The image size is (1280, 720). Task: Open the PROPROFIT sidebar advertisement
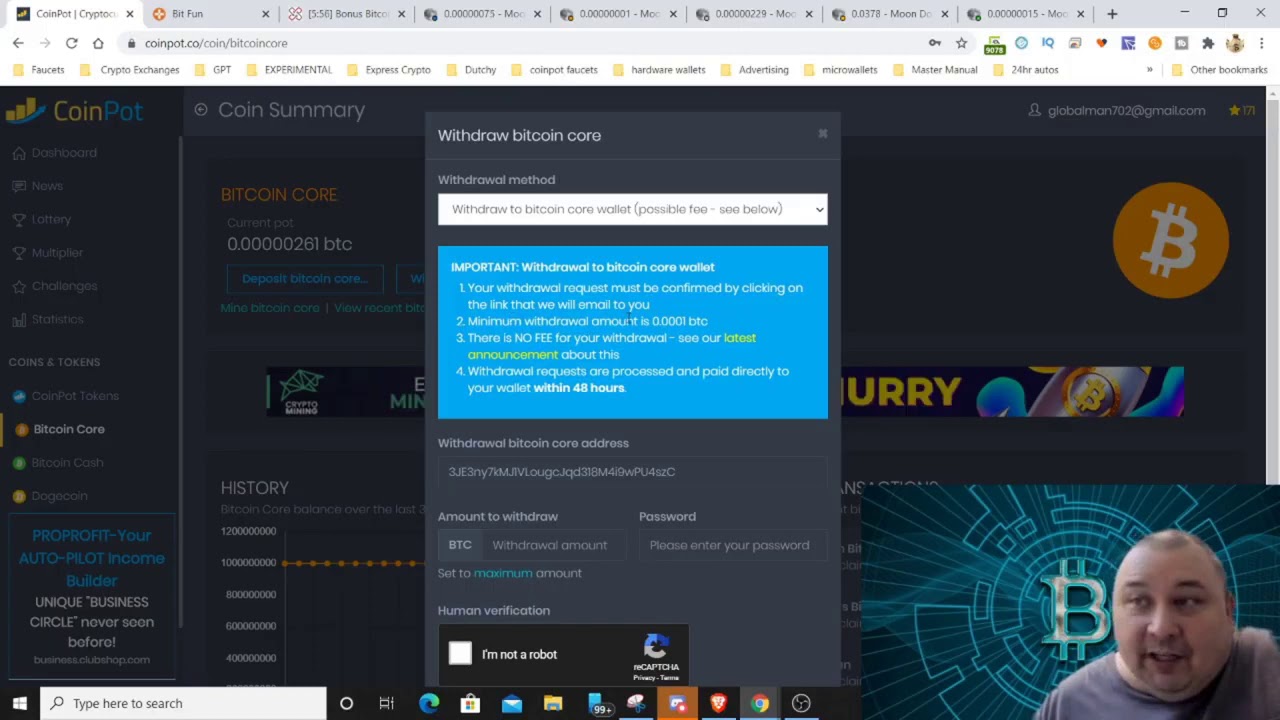pyautogui.click(x=91, y=596)
